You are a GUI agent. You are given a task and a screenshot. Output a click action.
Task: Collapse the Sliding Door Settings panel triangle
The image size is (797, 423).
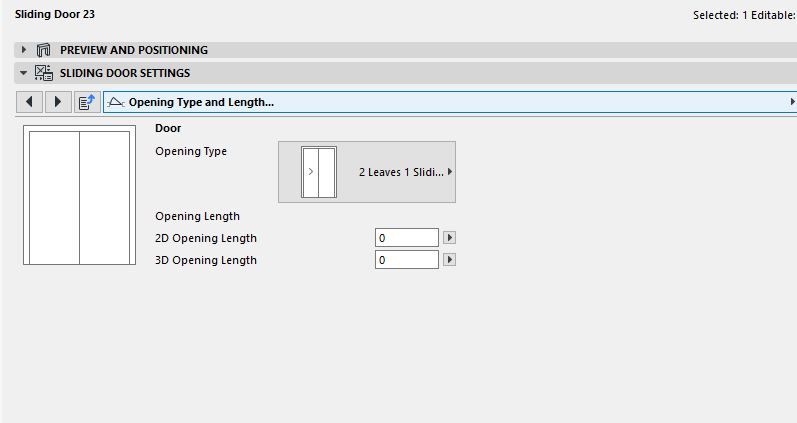pyautogui.click(x=24, y=73)
